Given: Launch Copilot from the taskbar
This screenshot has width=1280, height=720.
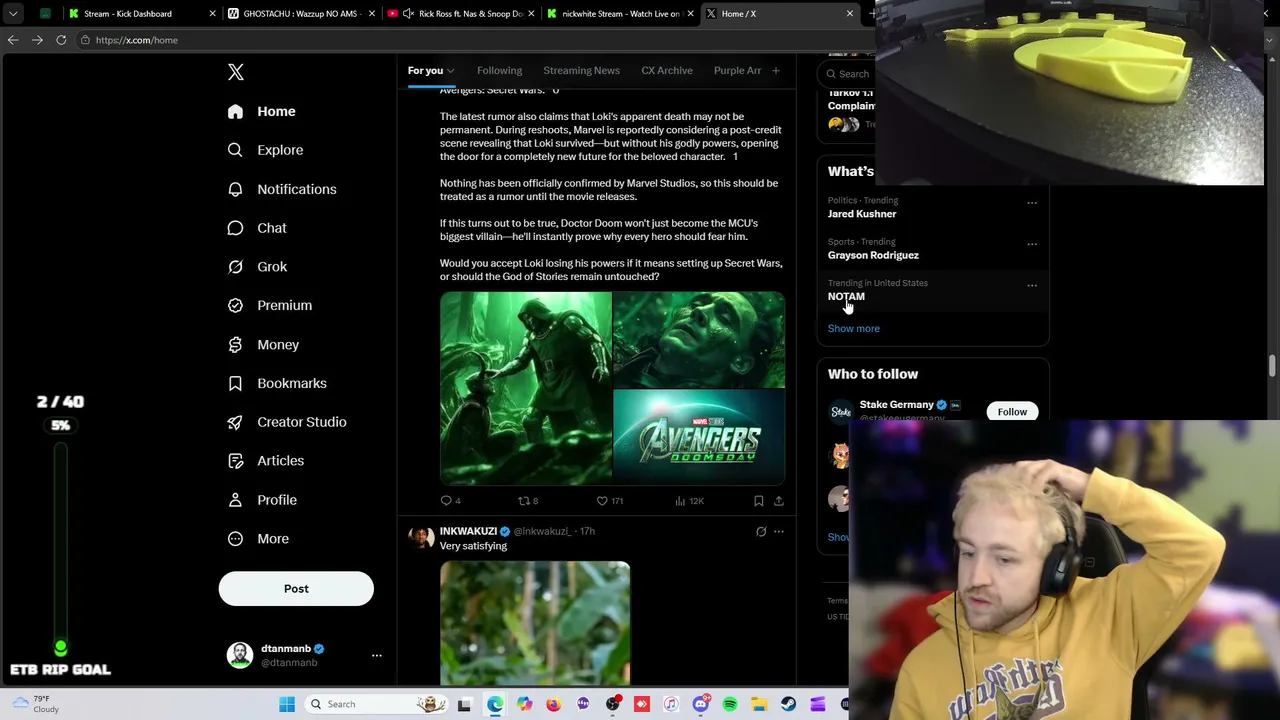Looking at the screenshot, I should [524, 704].
